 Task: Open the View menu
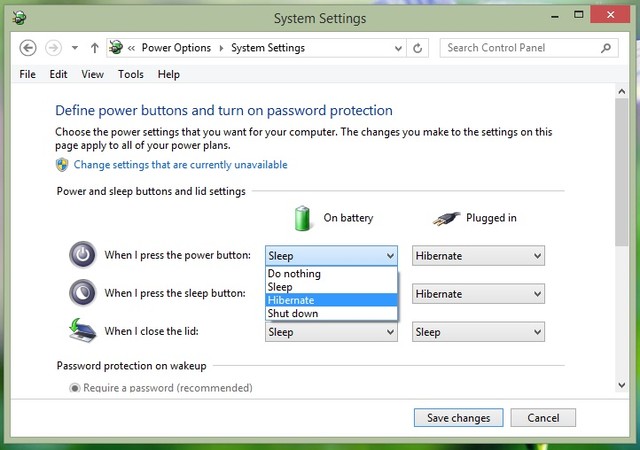point(92,74)
